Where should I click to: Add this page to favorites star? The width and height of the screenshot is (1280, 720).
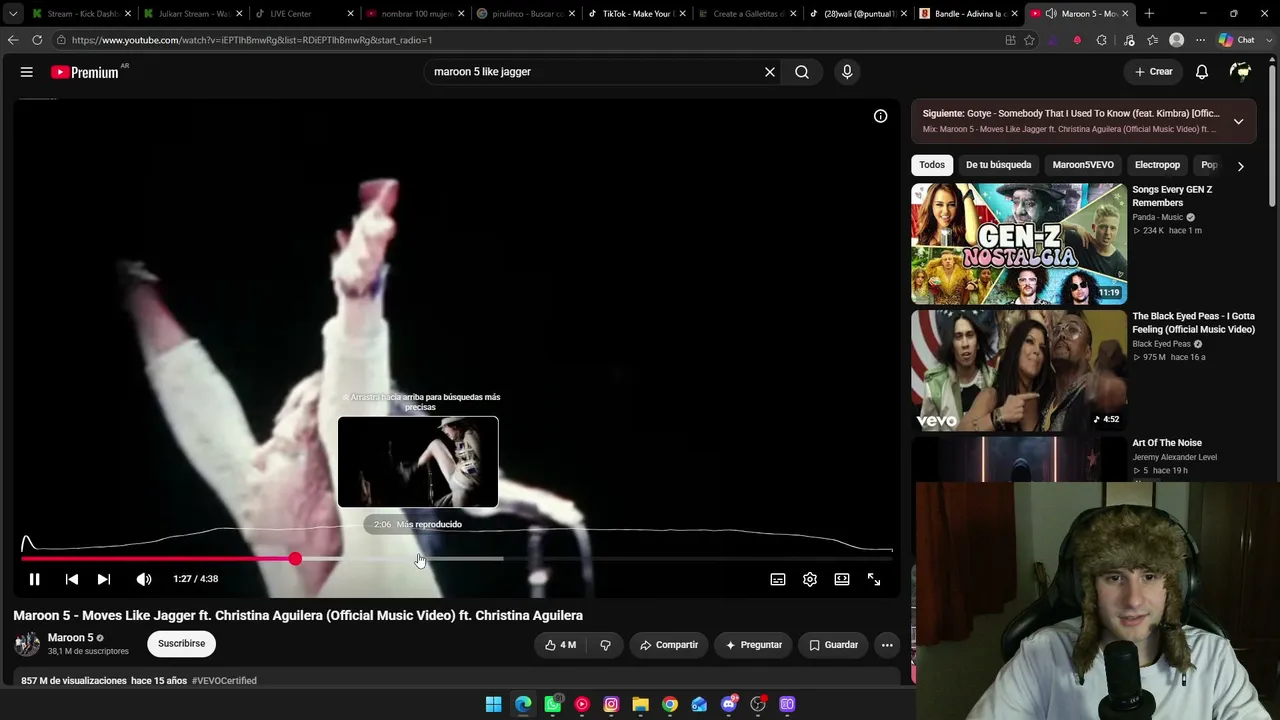tap(1029, 40)
